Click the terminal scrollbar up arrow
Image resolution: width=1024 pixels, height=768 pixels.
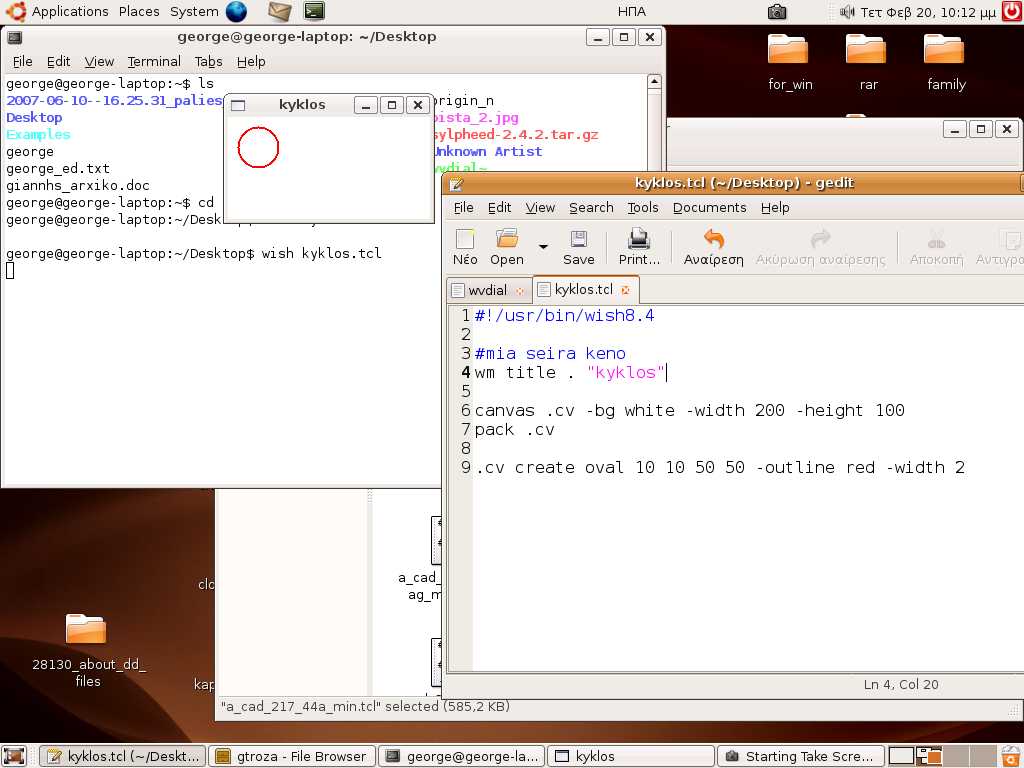654,82
